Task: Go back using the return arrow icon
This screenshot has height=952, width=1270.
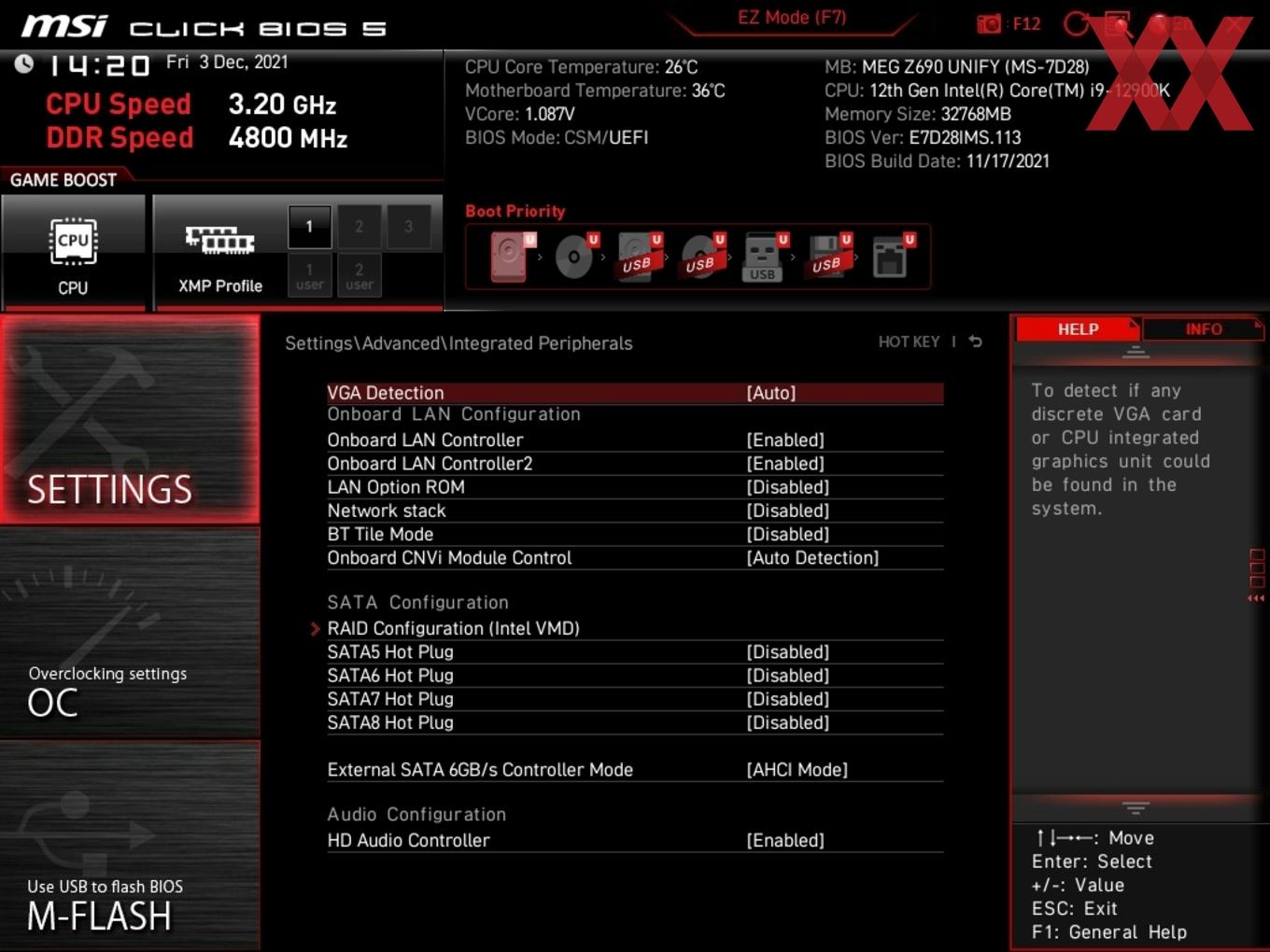Action: click(975, 342)
